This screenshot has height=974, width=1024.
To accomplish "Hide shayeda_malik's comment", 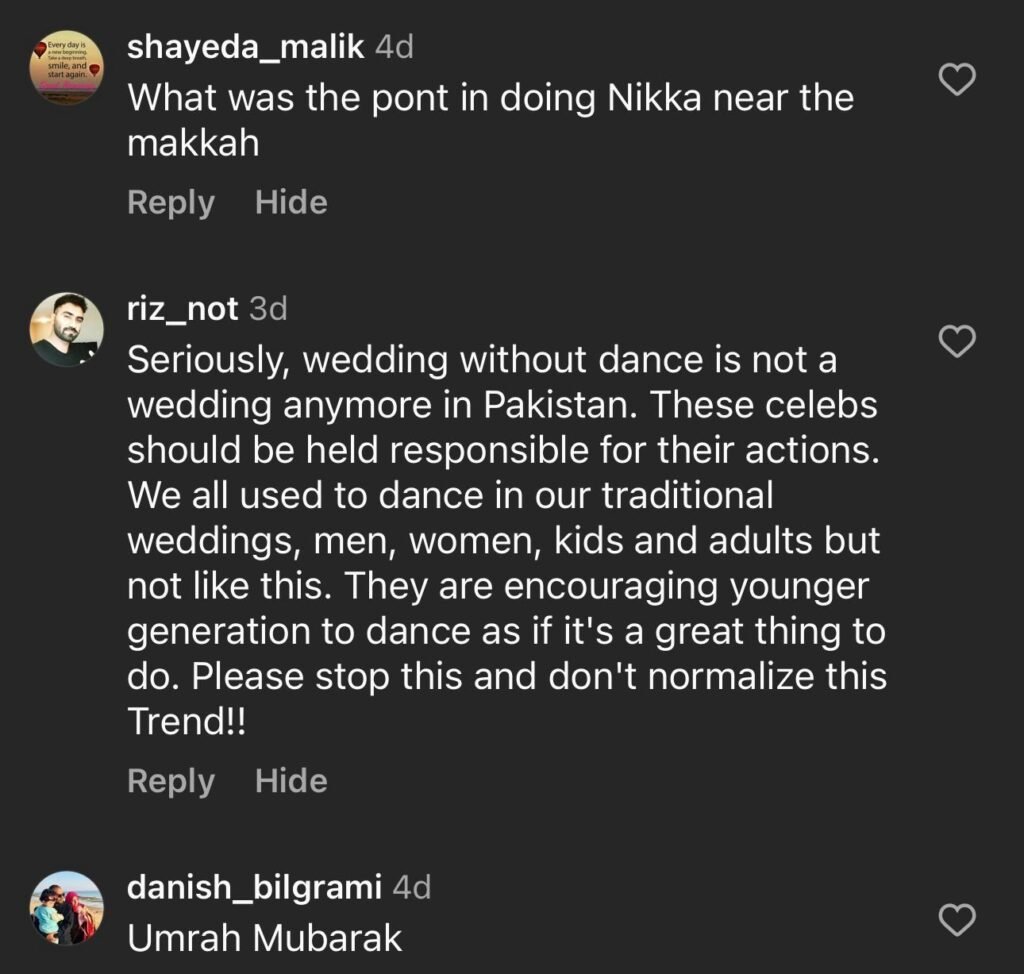I will (291, 203).
